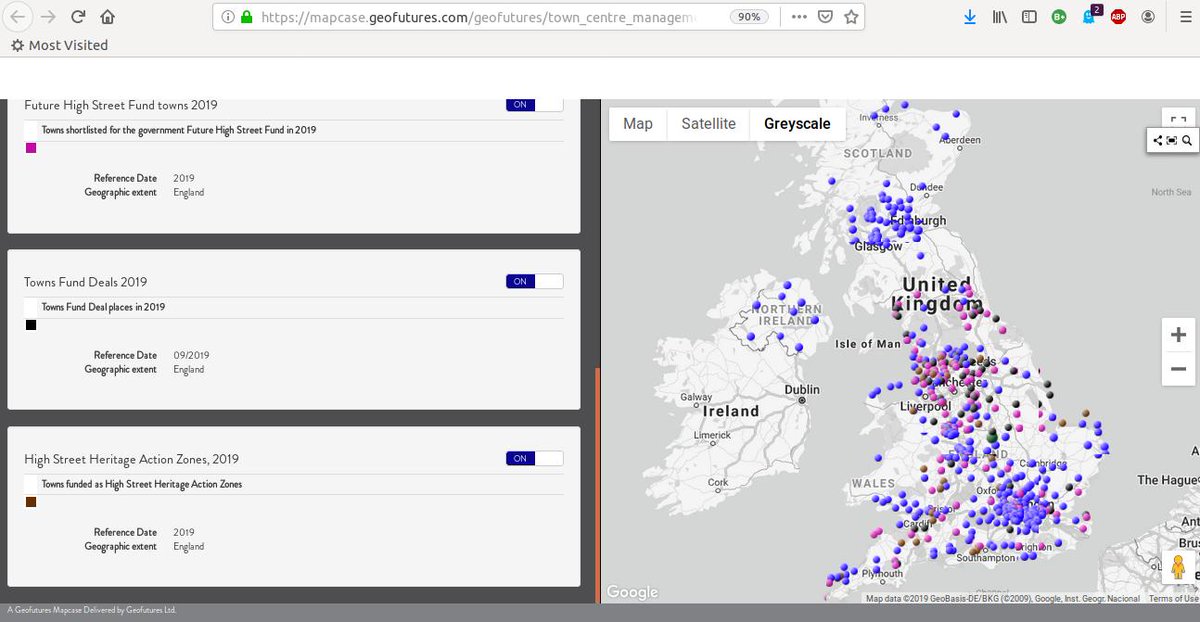This screenshot has width=1200, height=622.
Task: Switch off Future High Street Fund towns layer
Action: point(535,105)
